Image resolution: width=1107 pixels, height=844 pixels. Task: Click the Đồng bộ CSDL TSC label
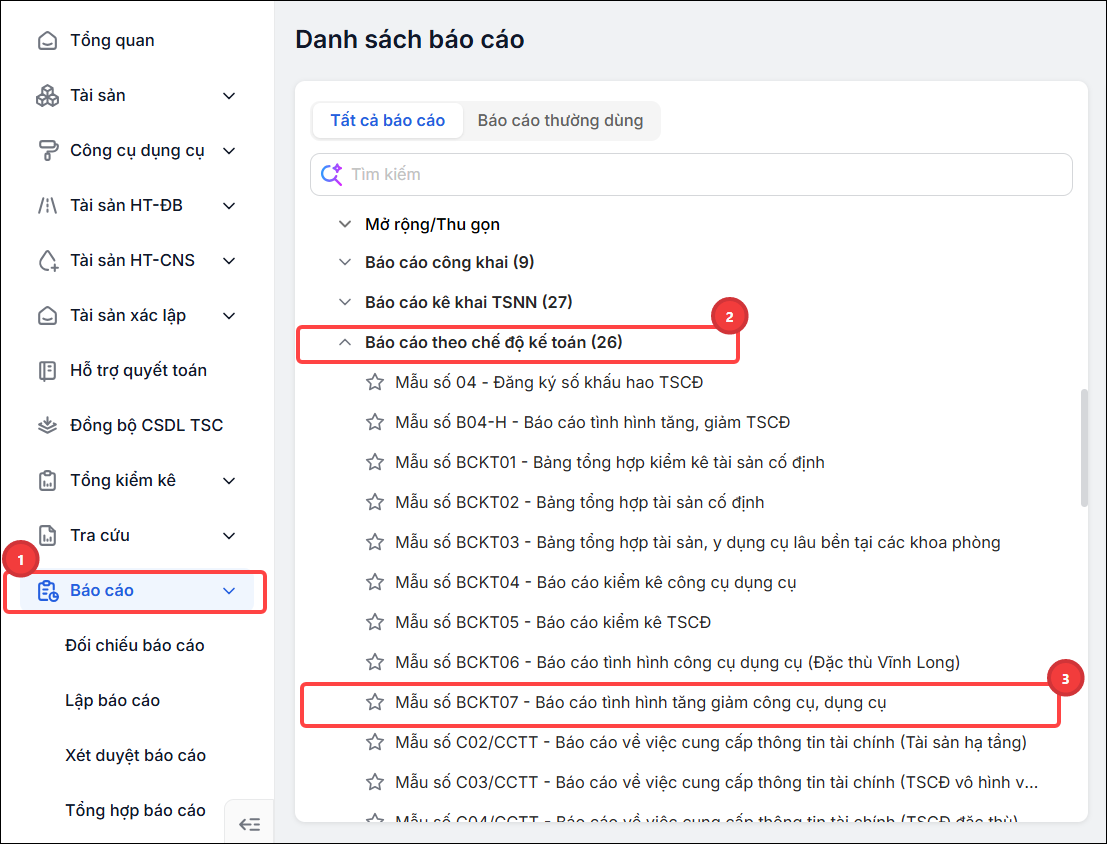[x=146, y=425]
